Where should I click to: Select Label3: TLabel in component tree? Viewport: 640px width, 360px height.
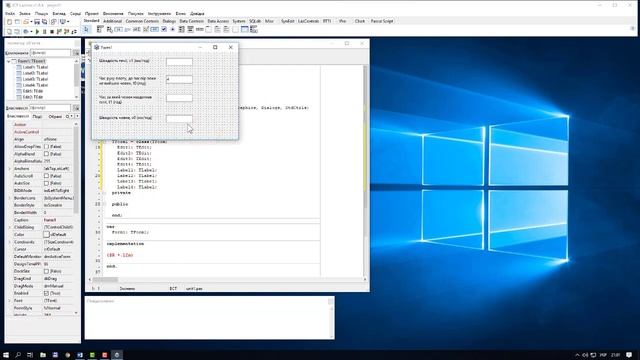coord(35,79)
